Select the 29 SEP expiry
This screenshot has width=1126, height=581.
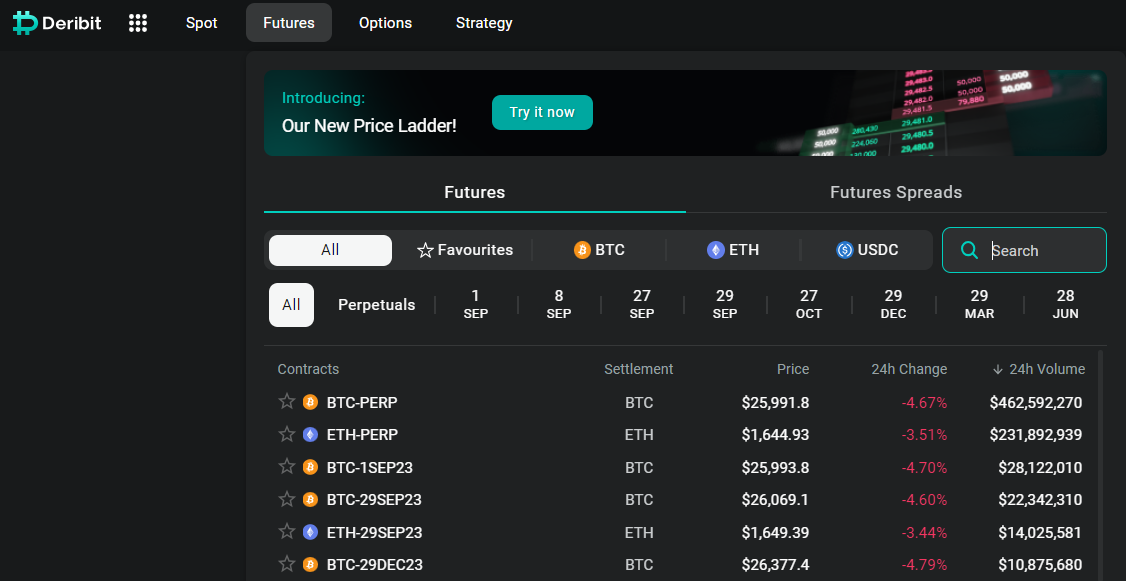[x=725, y=305]
